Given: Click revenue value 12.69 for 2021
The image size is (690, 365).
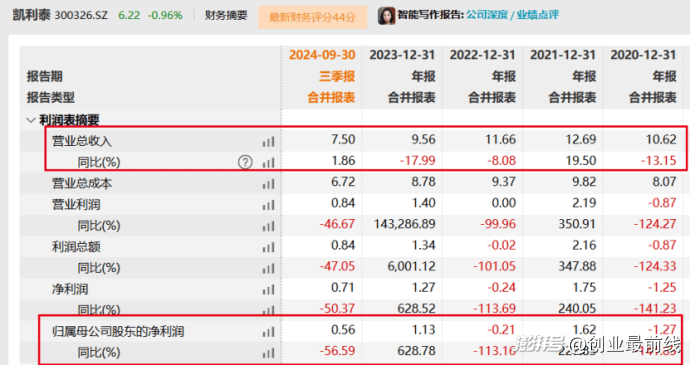Looking at the screenshot, I should pyautogui.click(x=581, y=140).
